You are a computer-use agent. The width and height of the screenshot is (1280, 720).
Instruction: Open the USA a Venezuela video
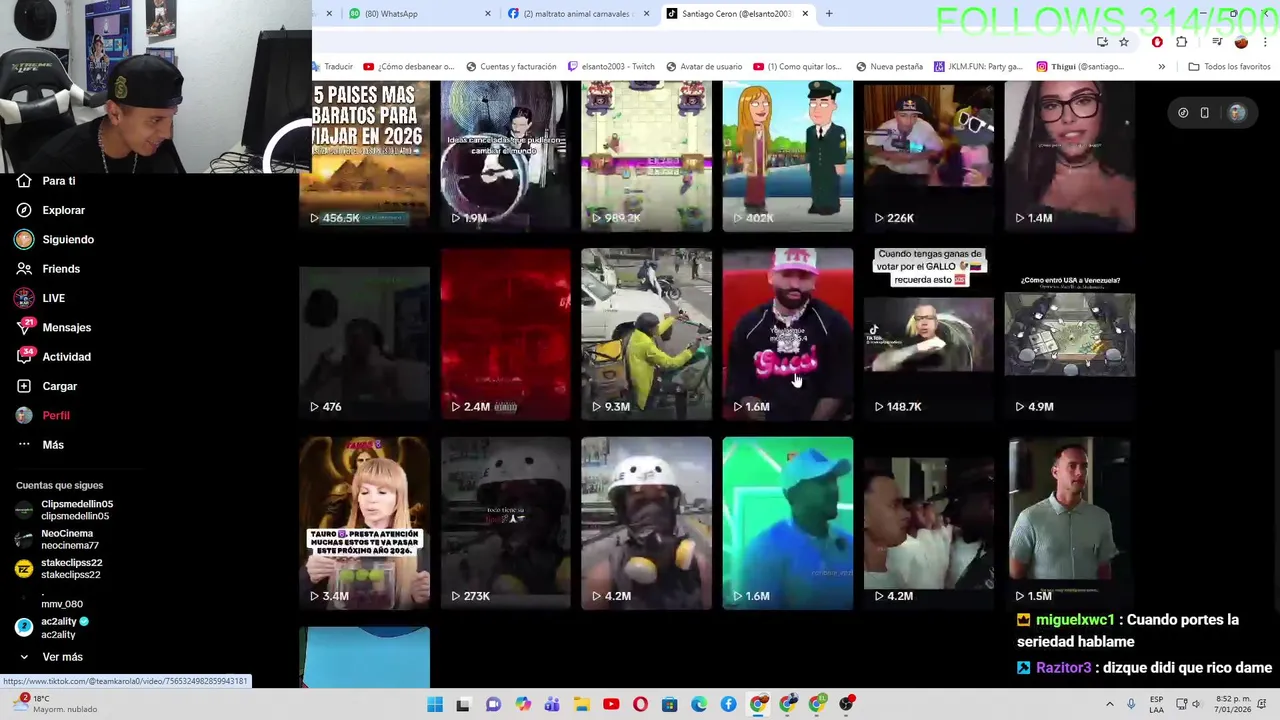(1069, 334)
